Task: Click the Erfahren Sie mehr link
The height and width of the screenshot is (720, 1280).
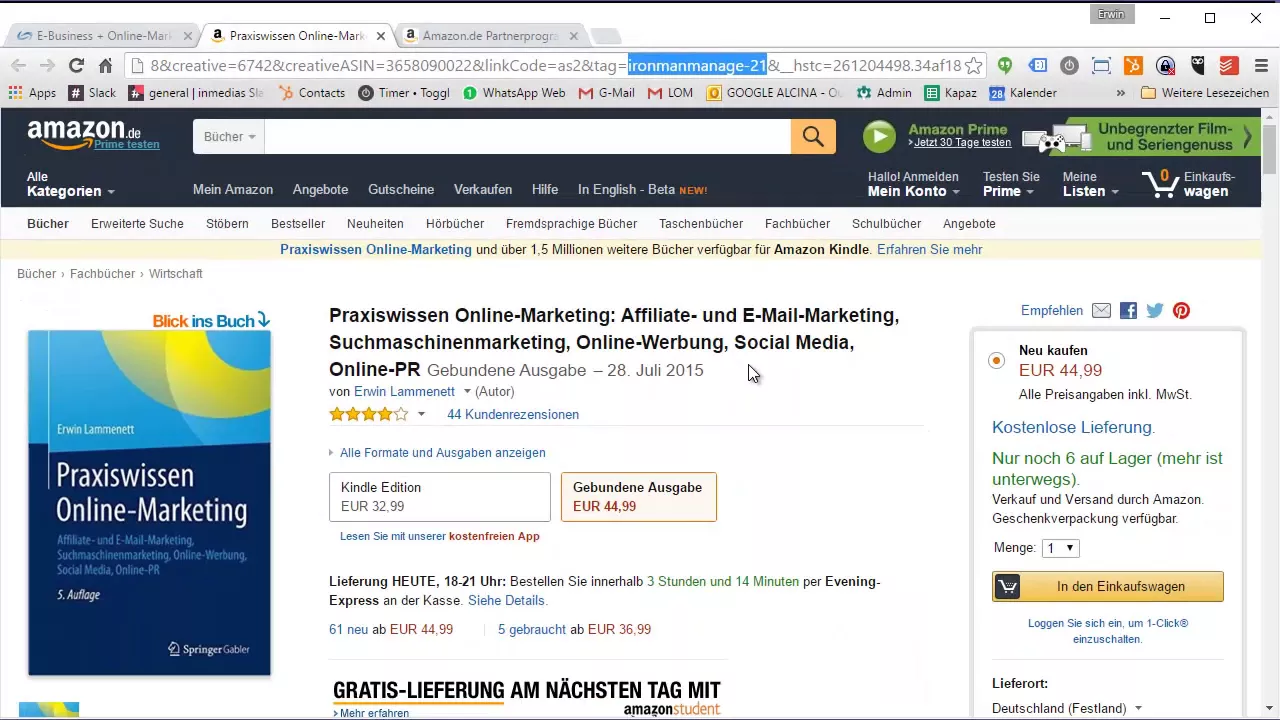Action: (930, 250)
